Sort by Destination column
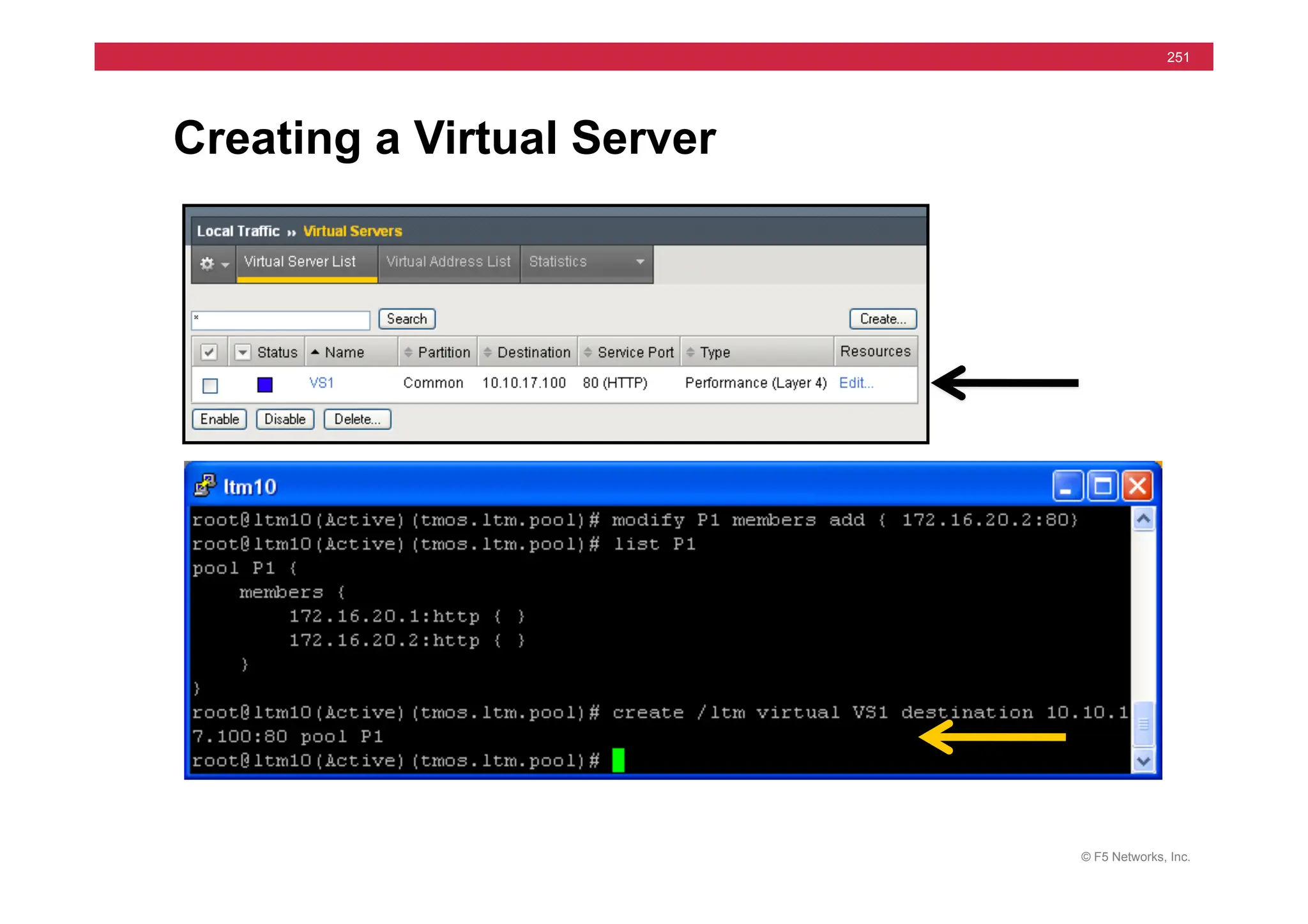1308x924 pixels. pos(527,352)
